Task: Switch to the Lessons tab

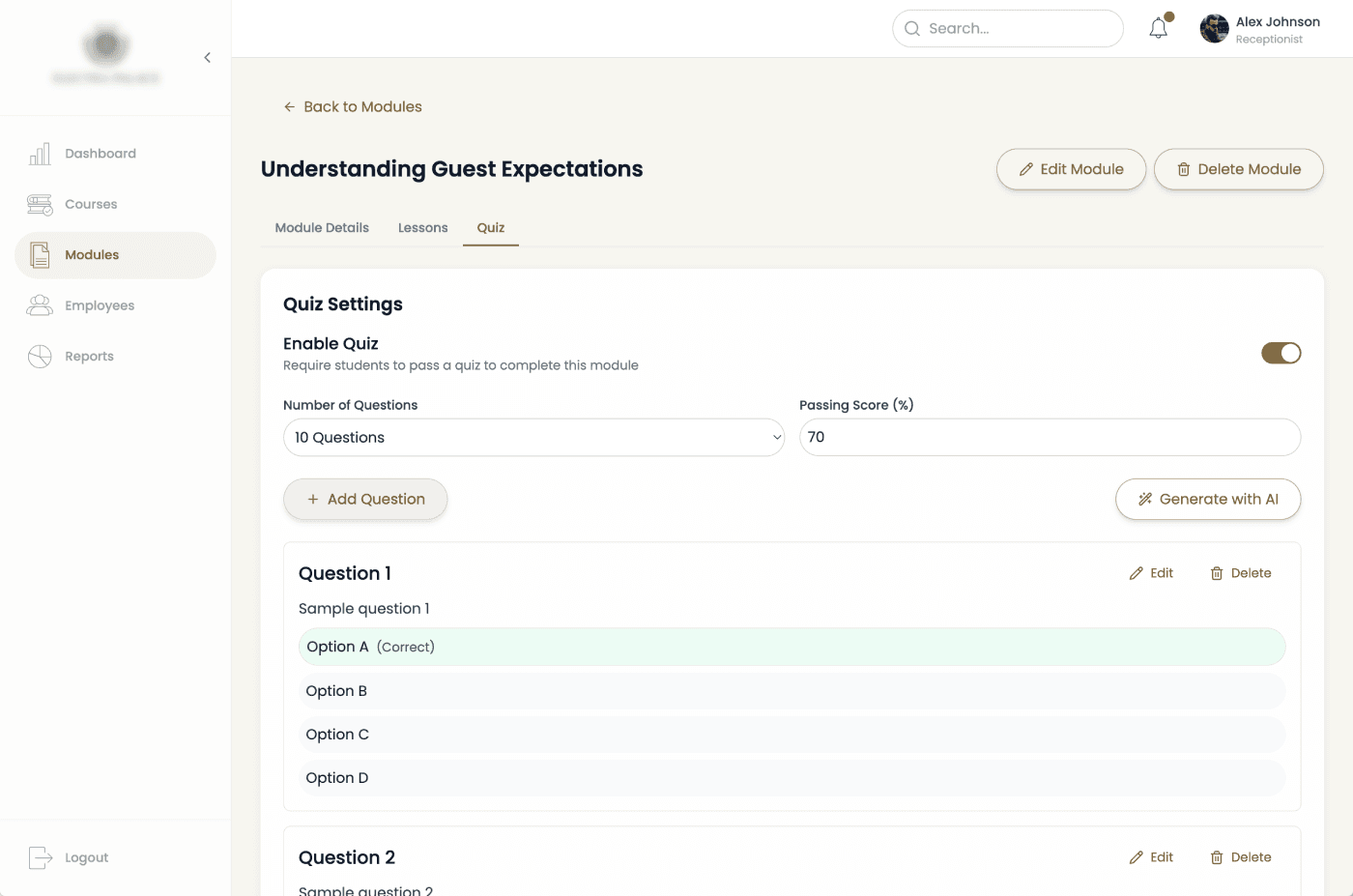Action: click(423, 228)
